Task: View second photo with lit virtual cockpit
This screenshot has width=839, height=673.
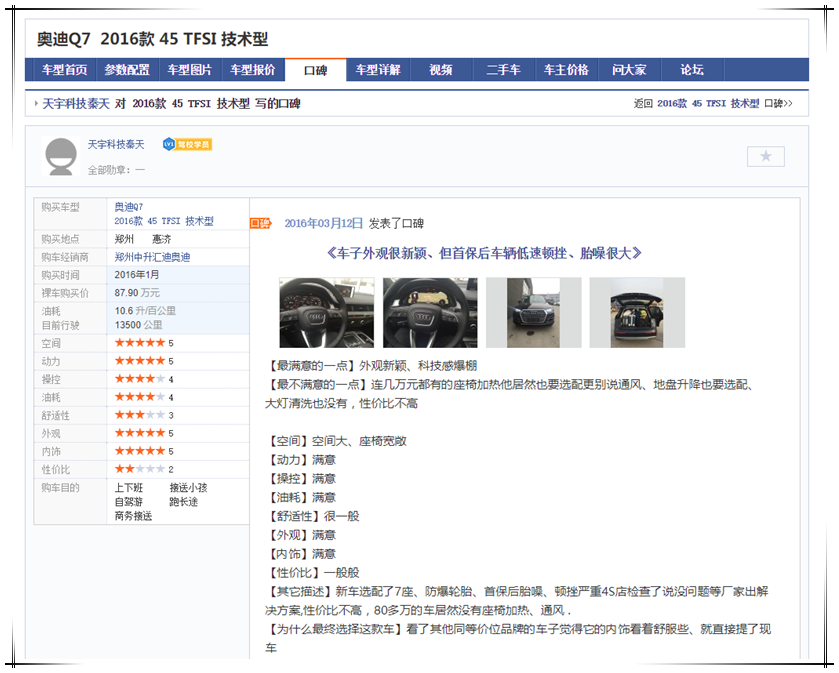Action: pyautogui.click(x=430, y=313)
